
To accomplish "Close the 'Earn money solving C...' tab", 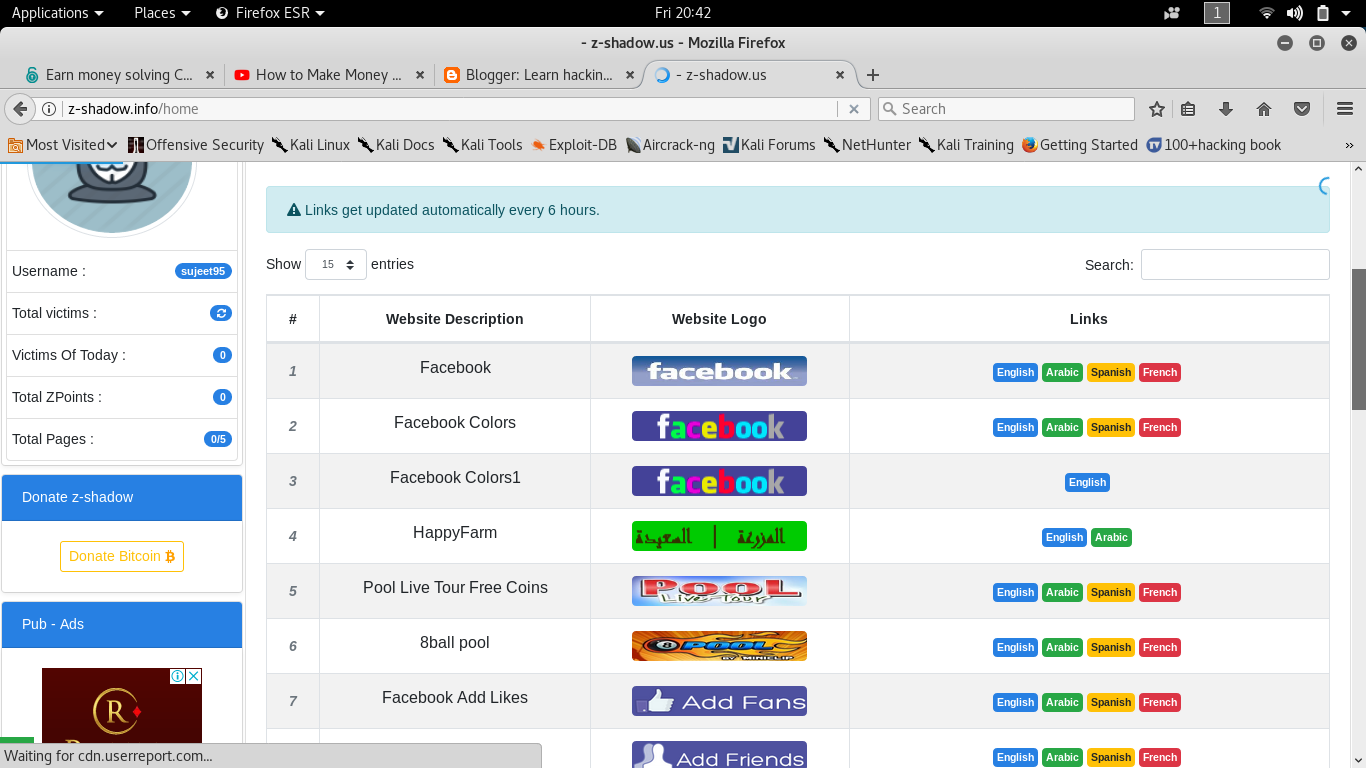I will [210, 75].
